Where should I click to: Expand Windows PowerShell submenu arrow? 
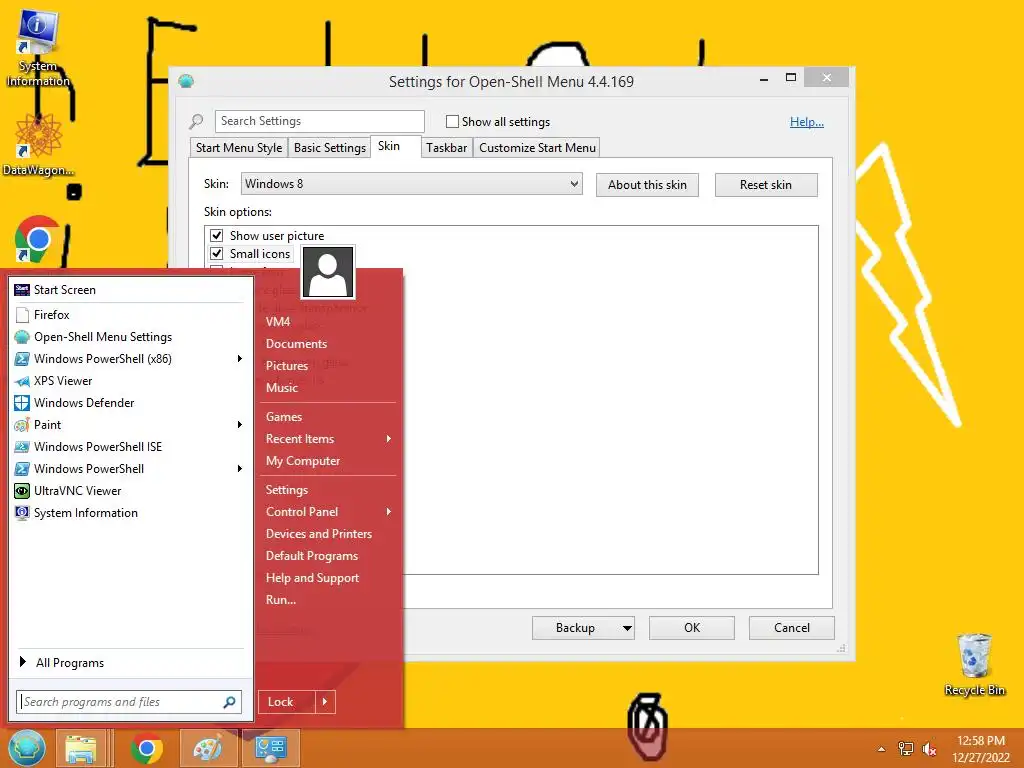point(240,468)
